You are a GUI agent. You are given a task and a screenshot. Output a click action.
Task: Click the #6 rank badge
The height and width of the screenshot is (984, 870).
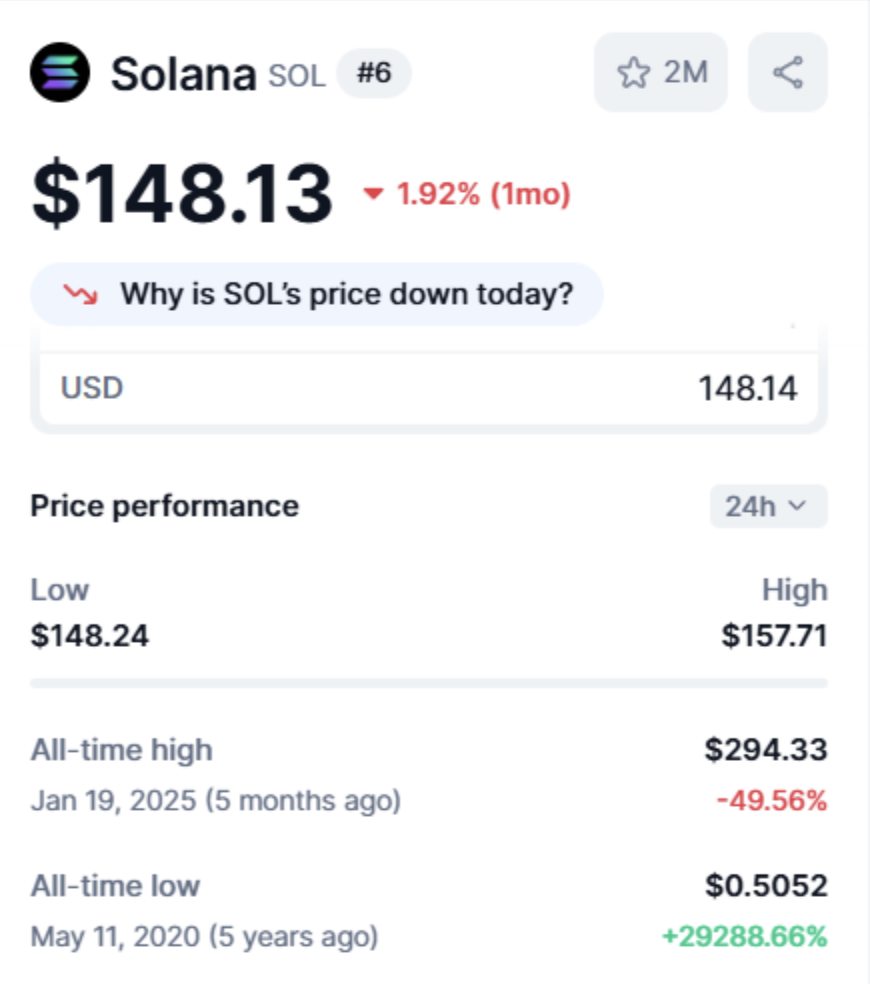point(373,73)
